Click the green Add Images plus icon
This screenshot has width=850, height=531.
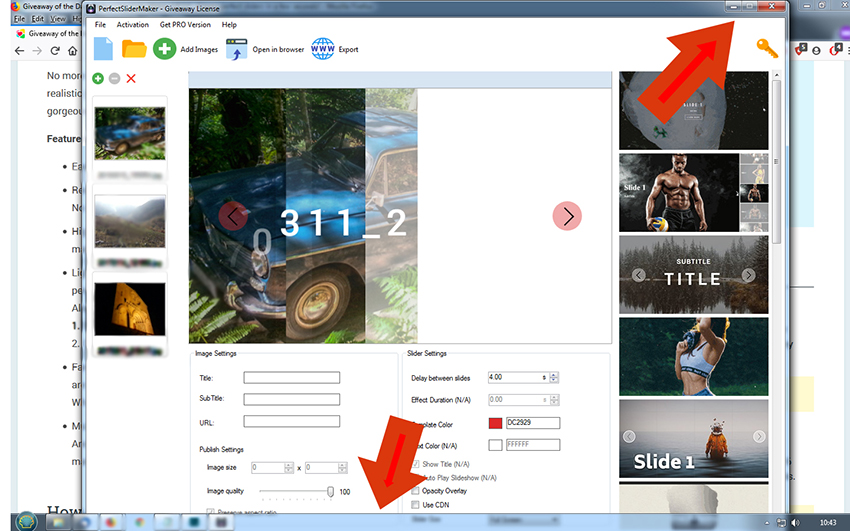164,49
